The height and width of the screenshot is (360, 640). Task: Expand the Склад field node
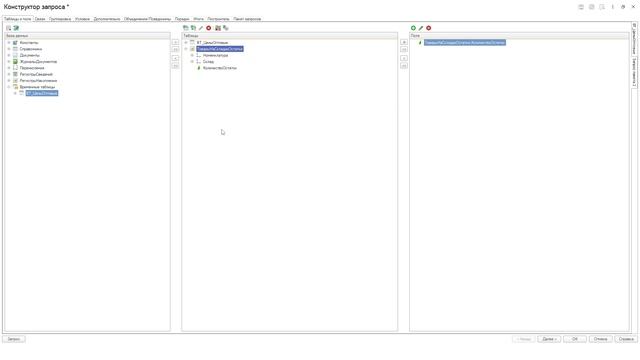coord(192,62)
